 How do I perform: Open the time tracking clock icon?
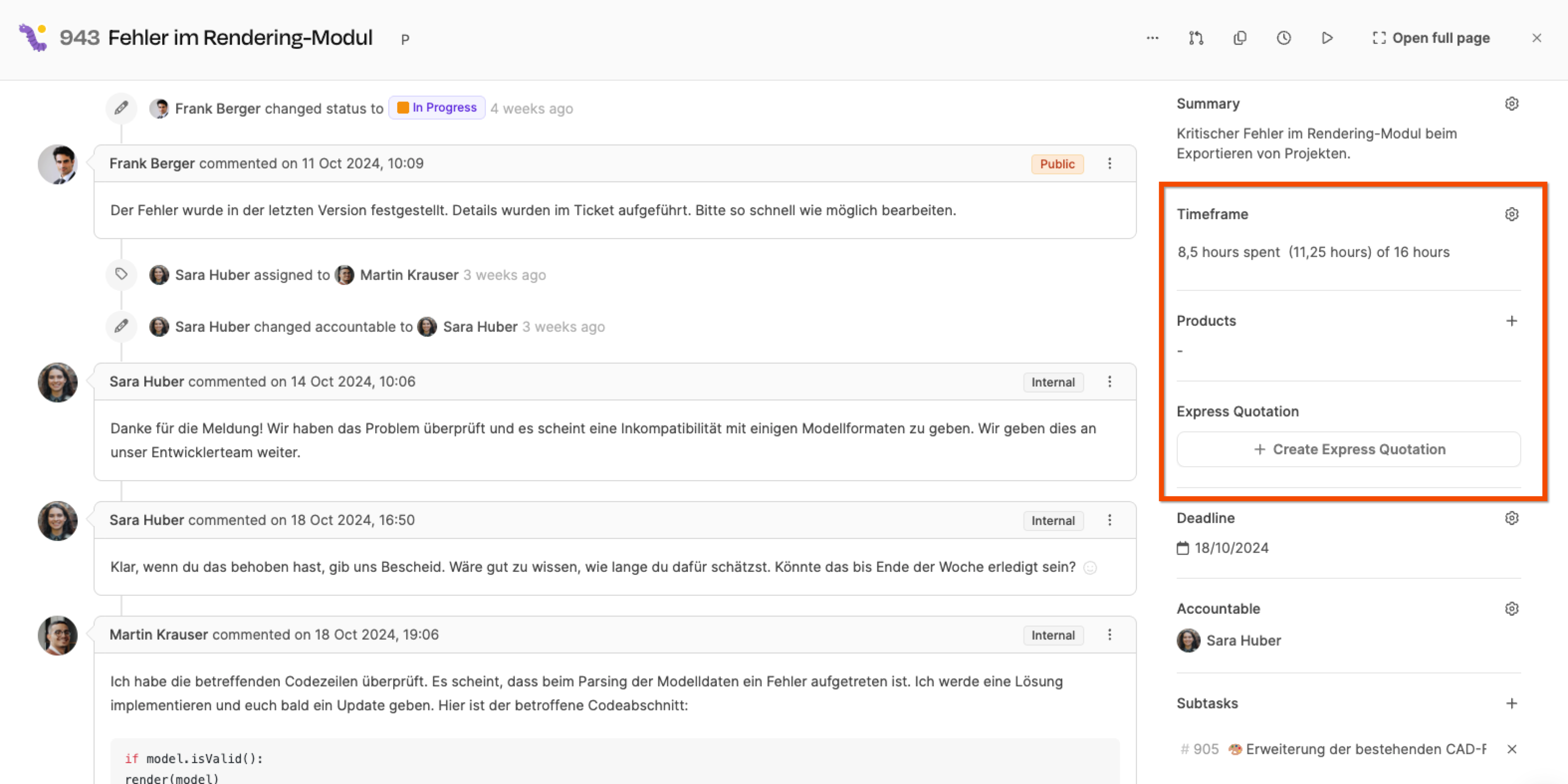(x=1283, y=38)
